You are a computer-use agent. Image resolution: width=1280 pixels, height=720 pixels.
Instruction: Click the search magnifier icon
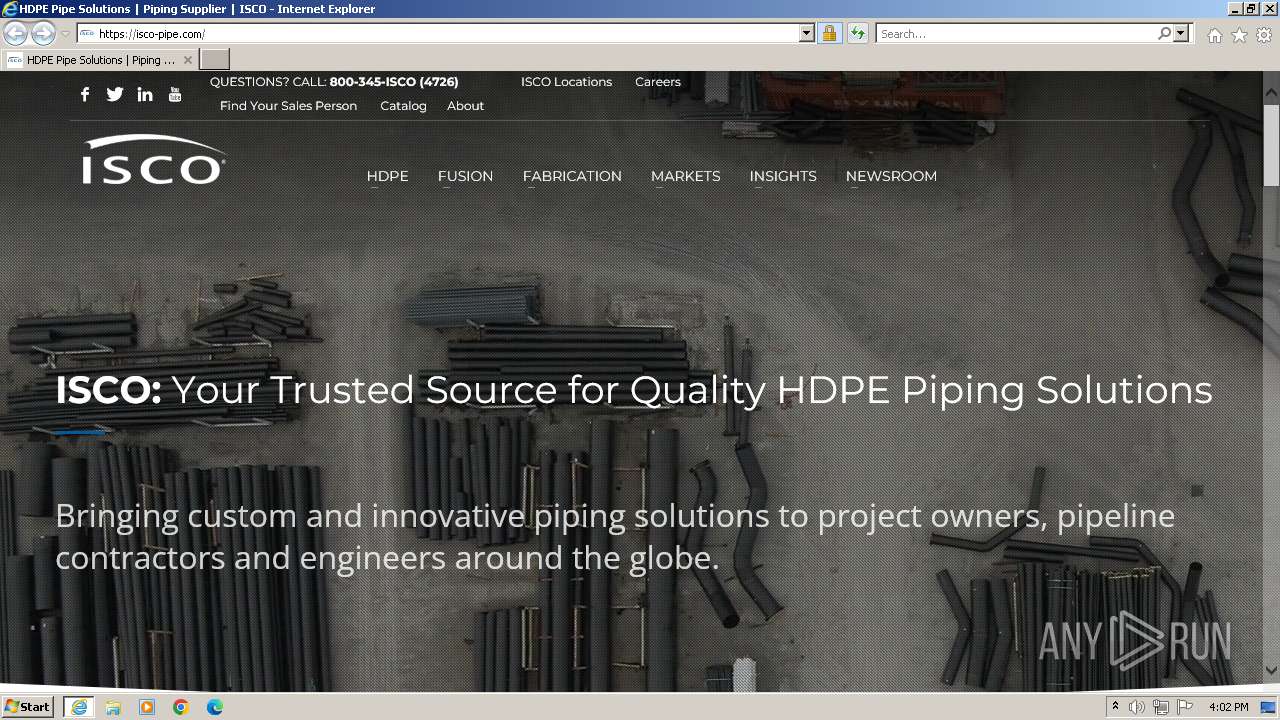pyautogui.click(x=1164, y=33)
